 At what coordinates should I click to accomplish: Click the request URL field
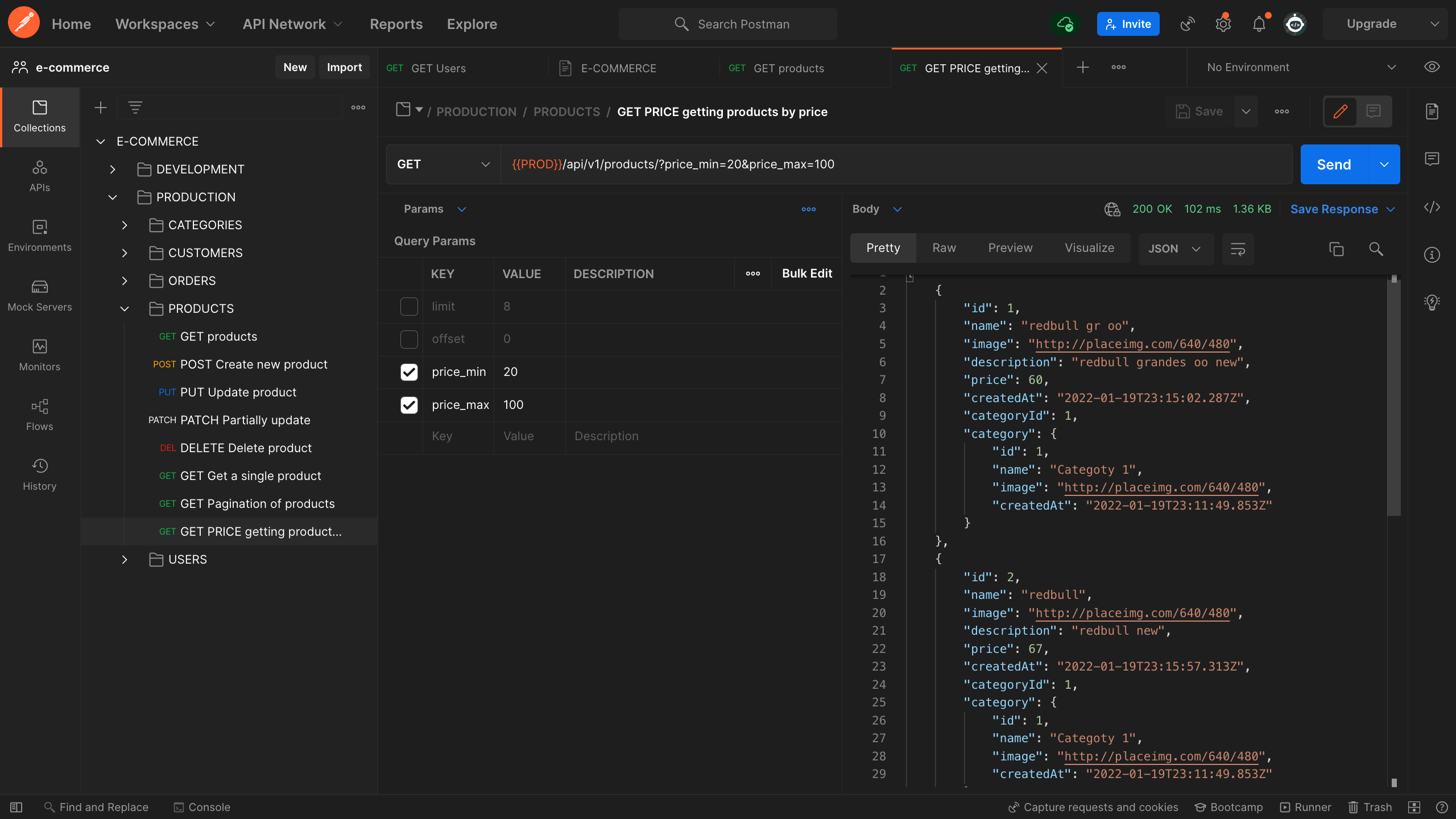[x=896, y=164]
